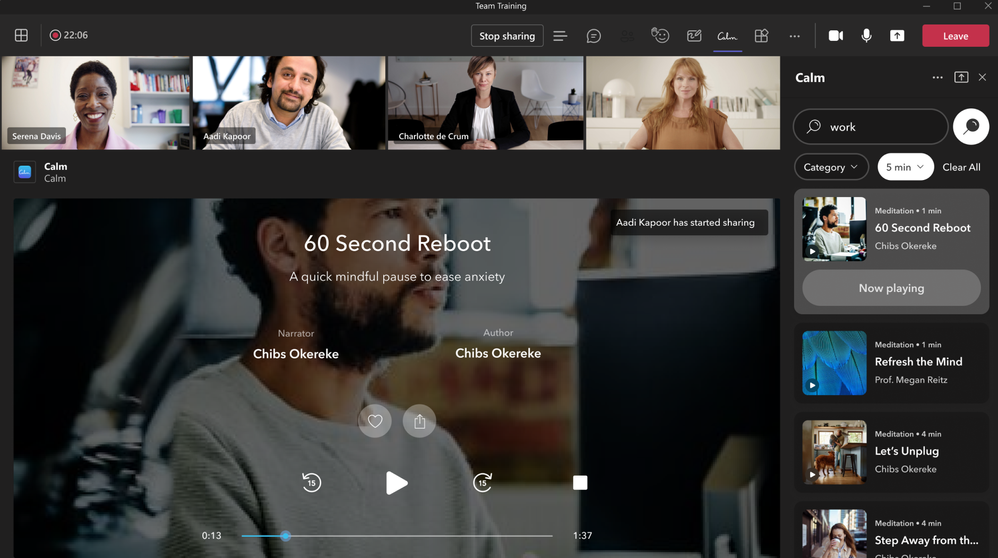Open the Refresh the Mind thumbnail

pyautogui.click(x=834, y=363)
